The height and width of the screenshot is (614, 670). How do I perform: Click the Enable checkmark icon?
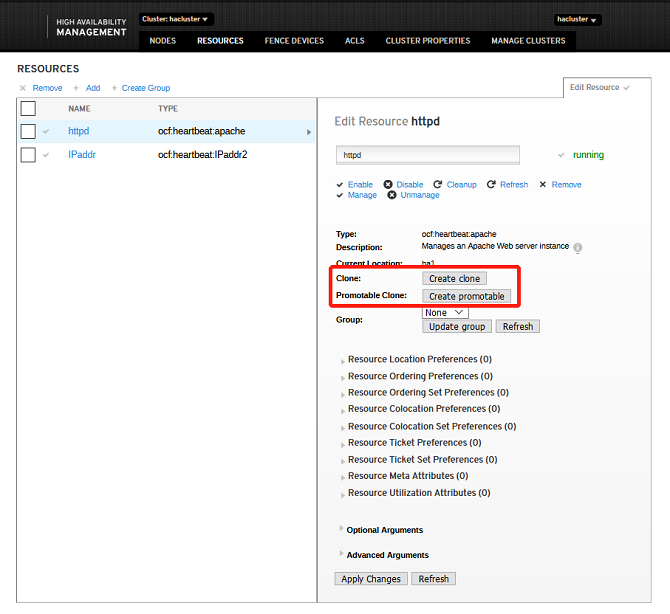coord(340,185)
